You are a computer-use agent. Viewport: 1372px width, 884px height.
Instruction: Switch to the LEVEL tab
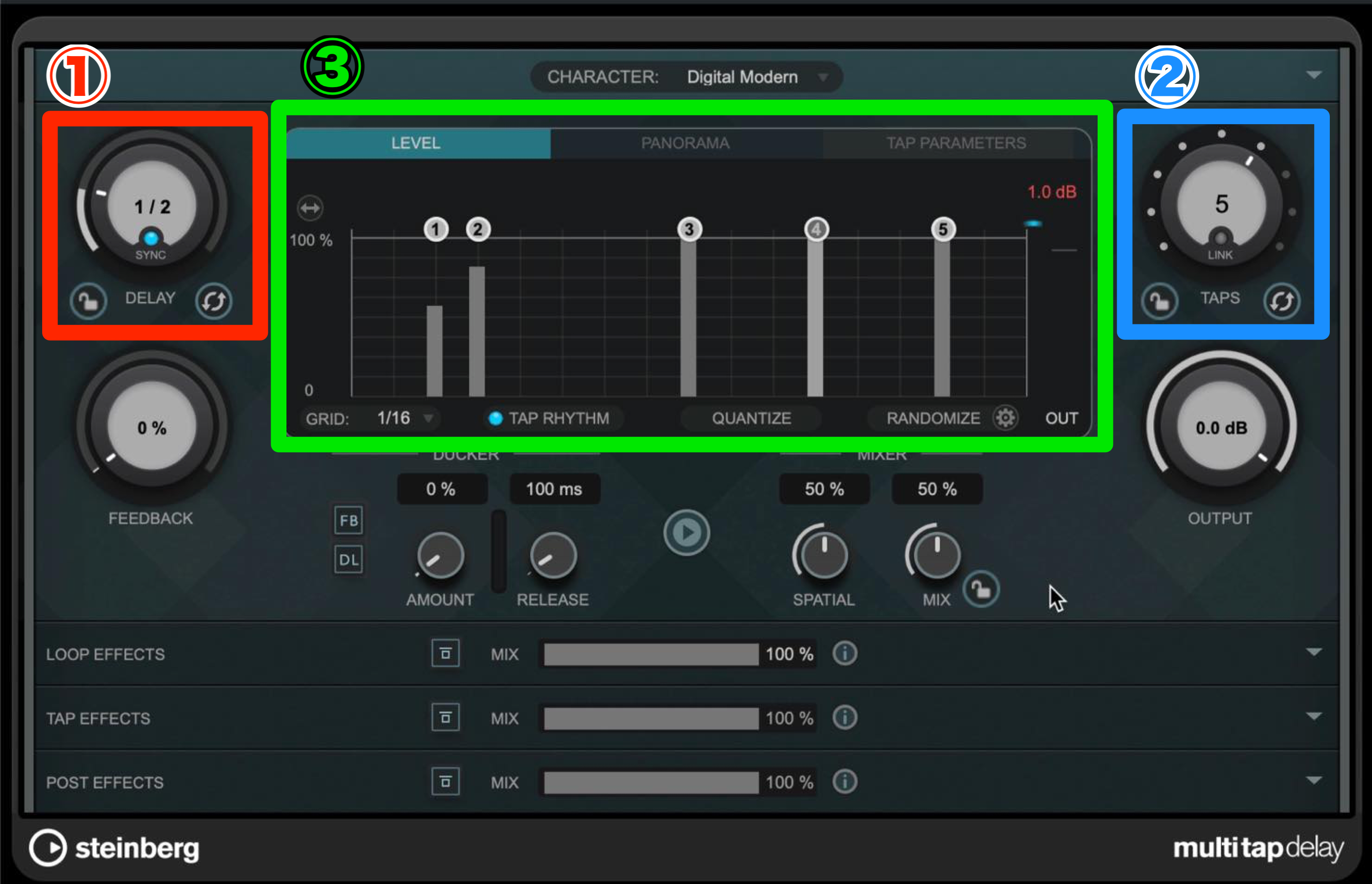pos(418,143)
